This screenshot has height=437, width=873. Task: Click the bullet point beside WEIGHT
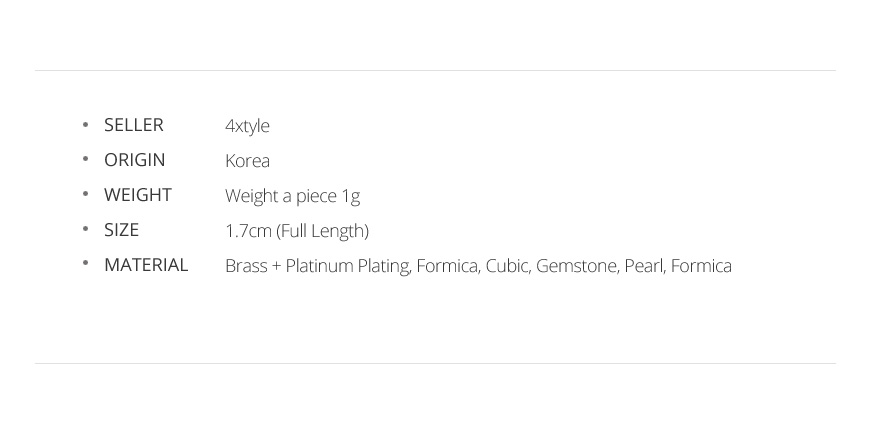tap(86, 195)
